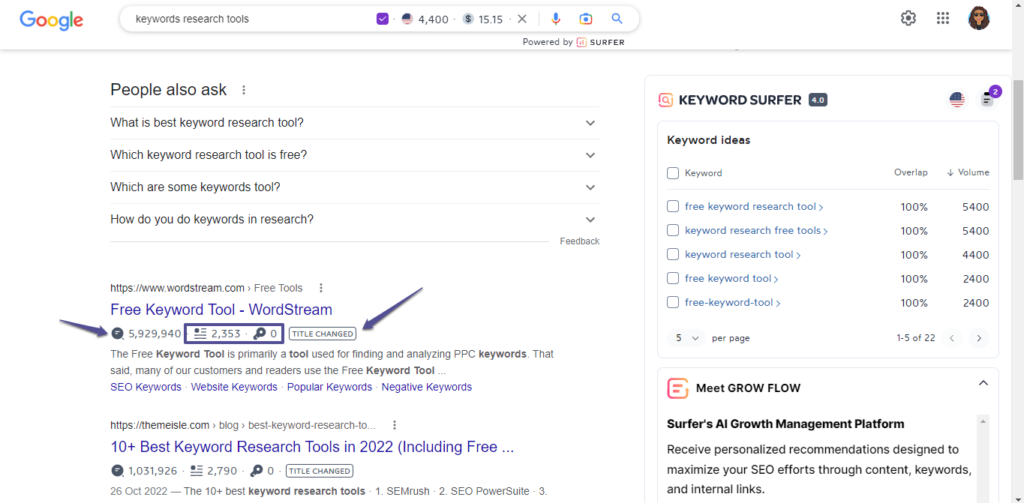Click the word count icon beside 2,353

(x=200, y=334)
